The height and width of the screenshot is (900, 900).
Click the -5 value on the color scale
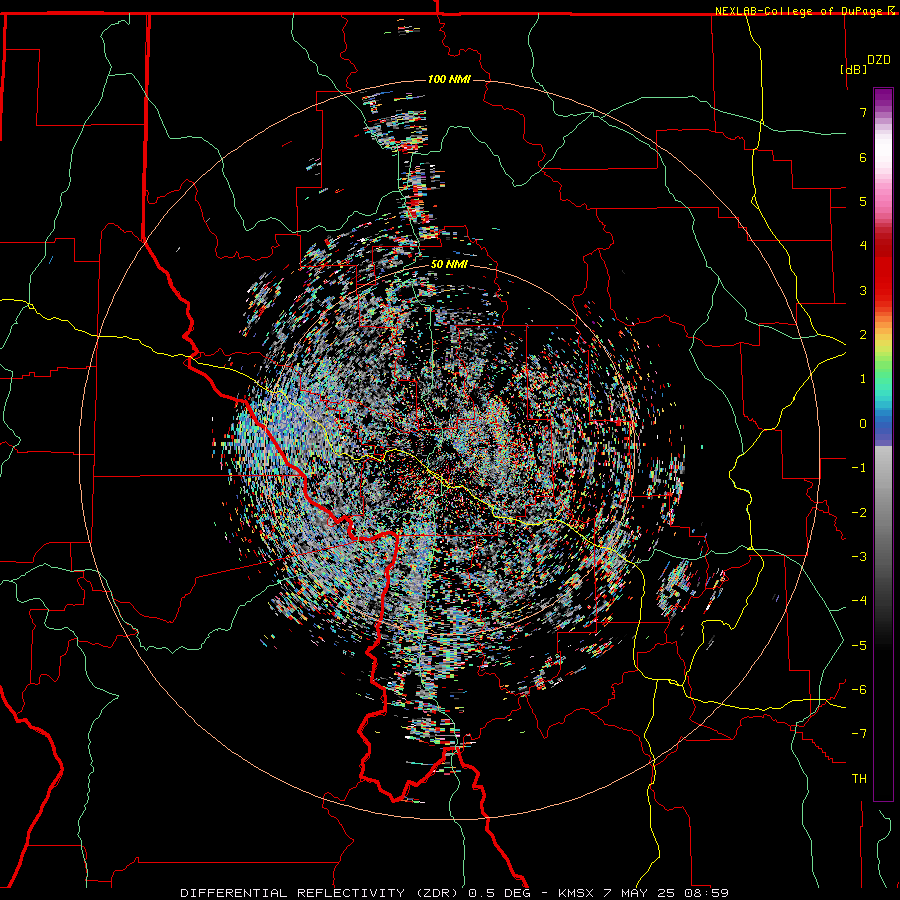click(x=859, y=645)
